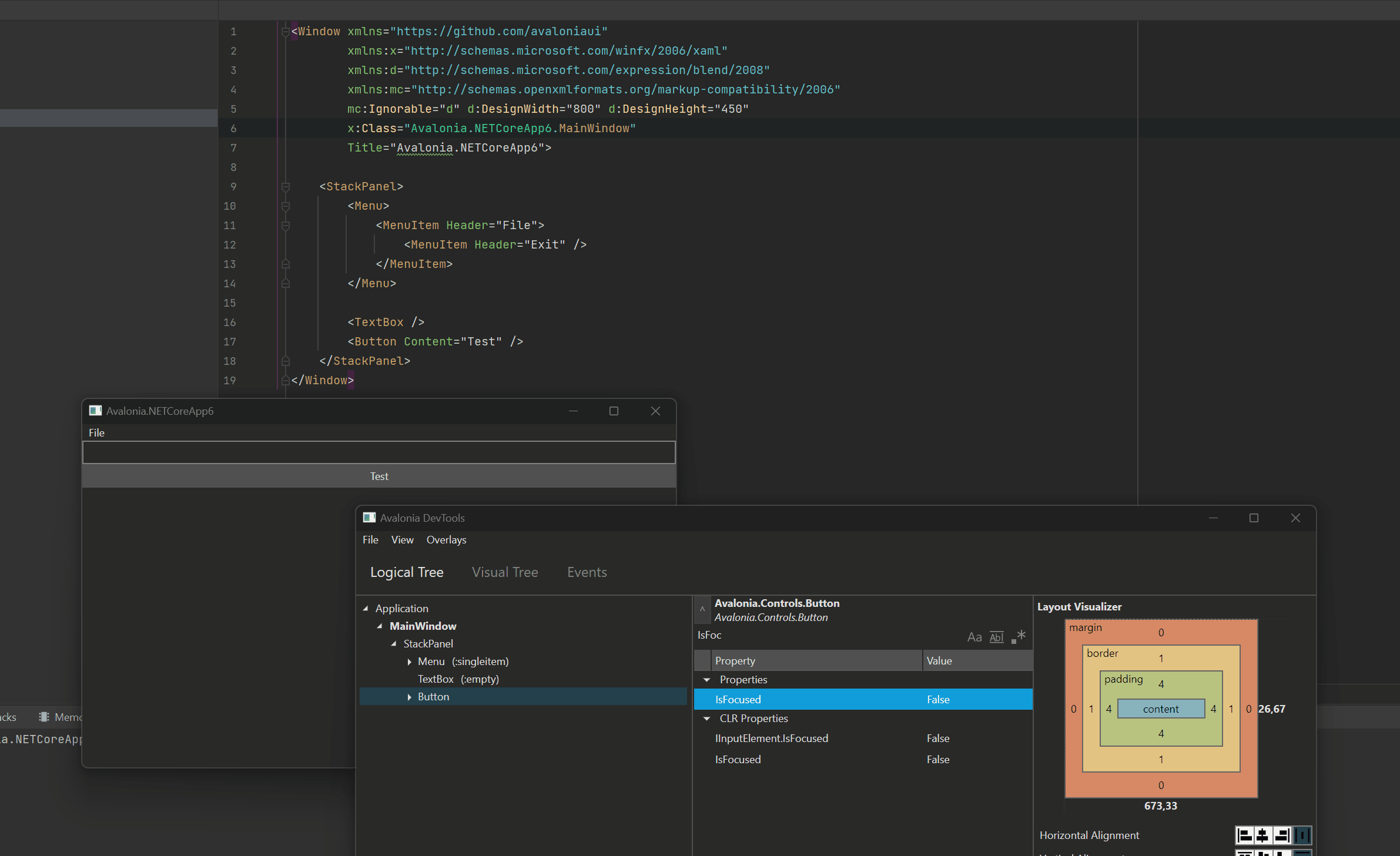The height and width of the screenshot is (856, 1400).
Task: Select the stretch horizontal alignment option
Action: pos(1303,835)
